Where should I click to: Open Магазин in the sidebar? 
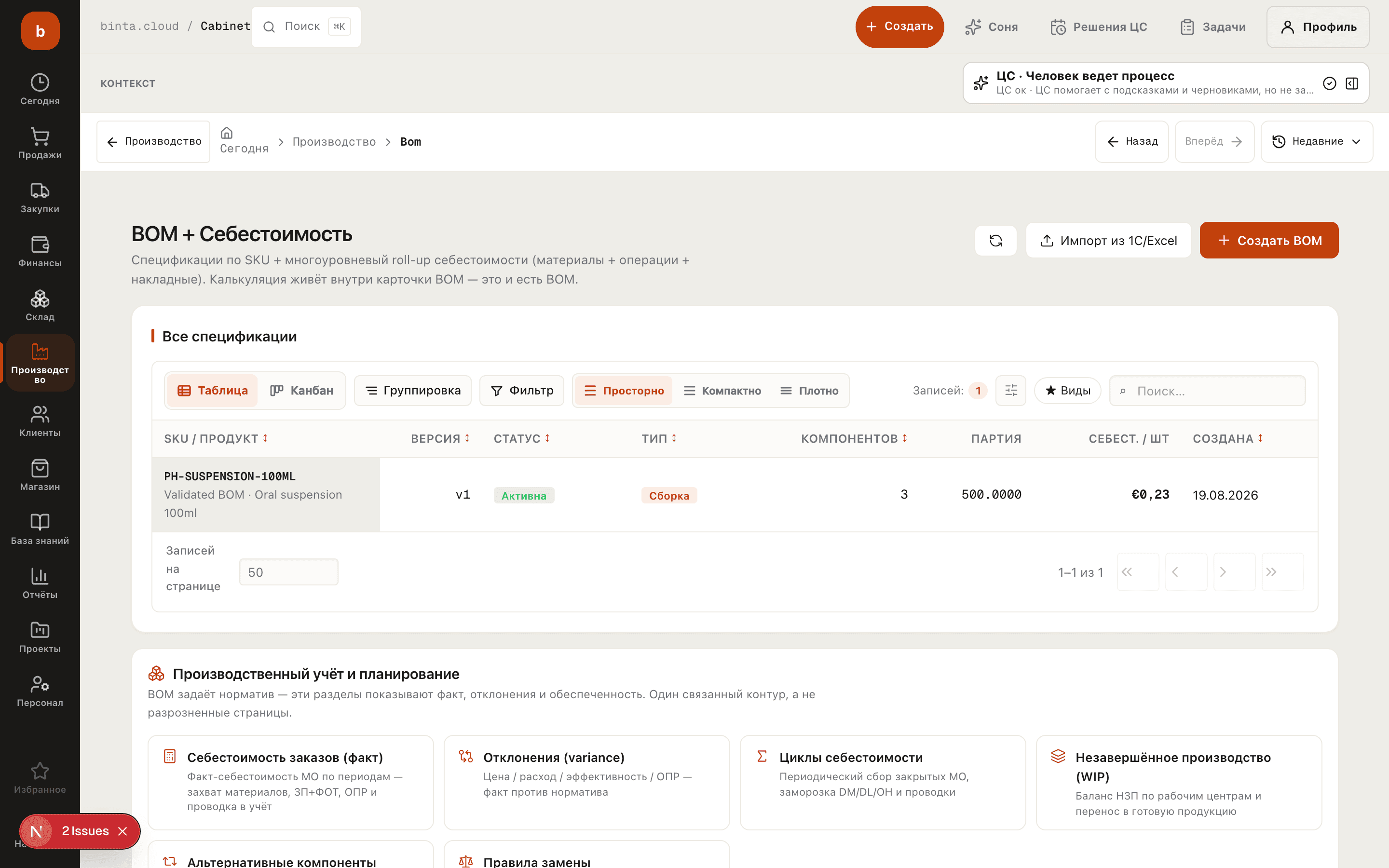tap(40, 475)
